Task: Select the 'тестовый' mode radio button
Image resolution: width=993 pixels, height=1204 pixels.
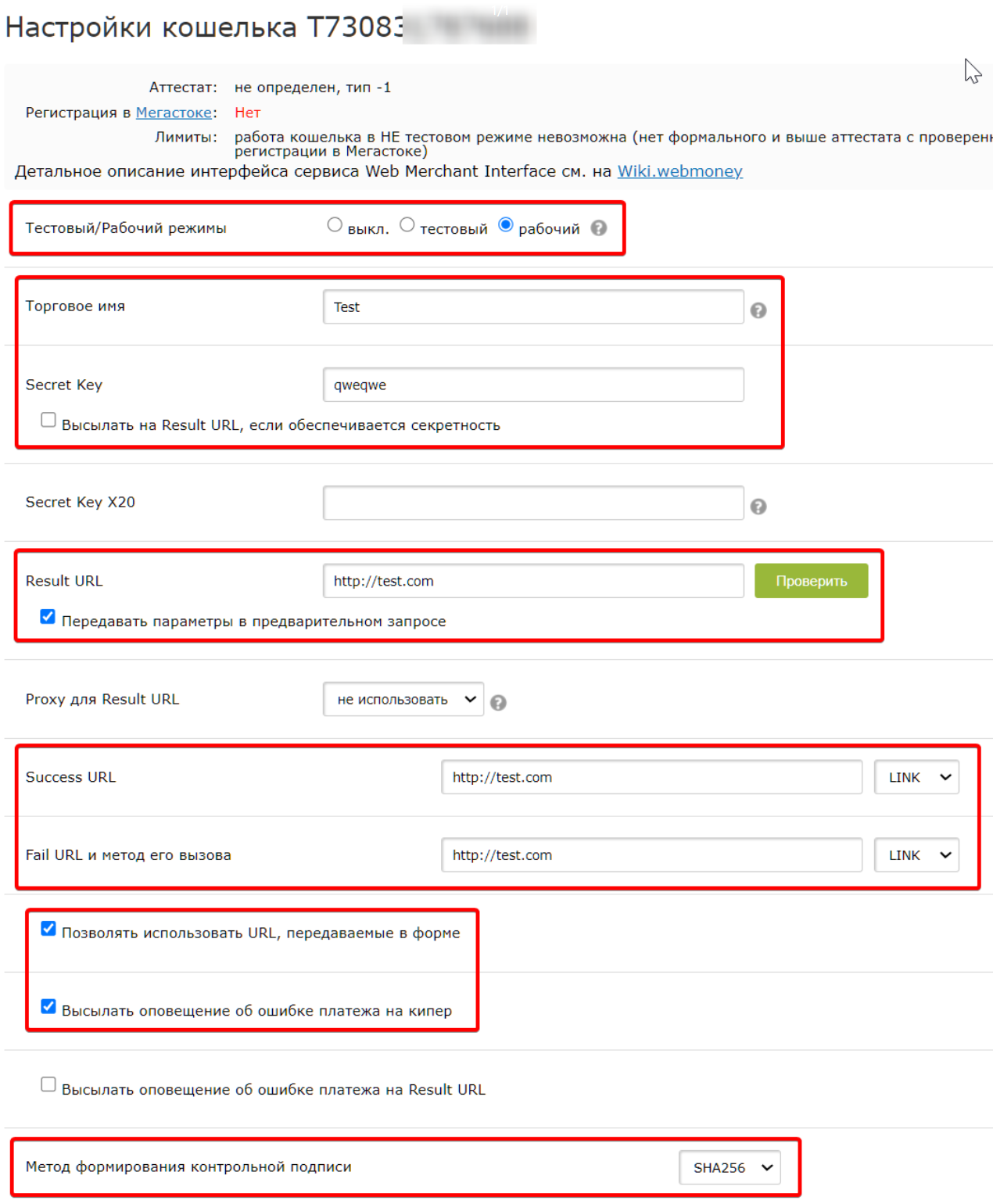Action: click(407, 225)
